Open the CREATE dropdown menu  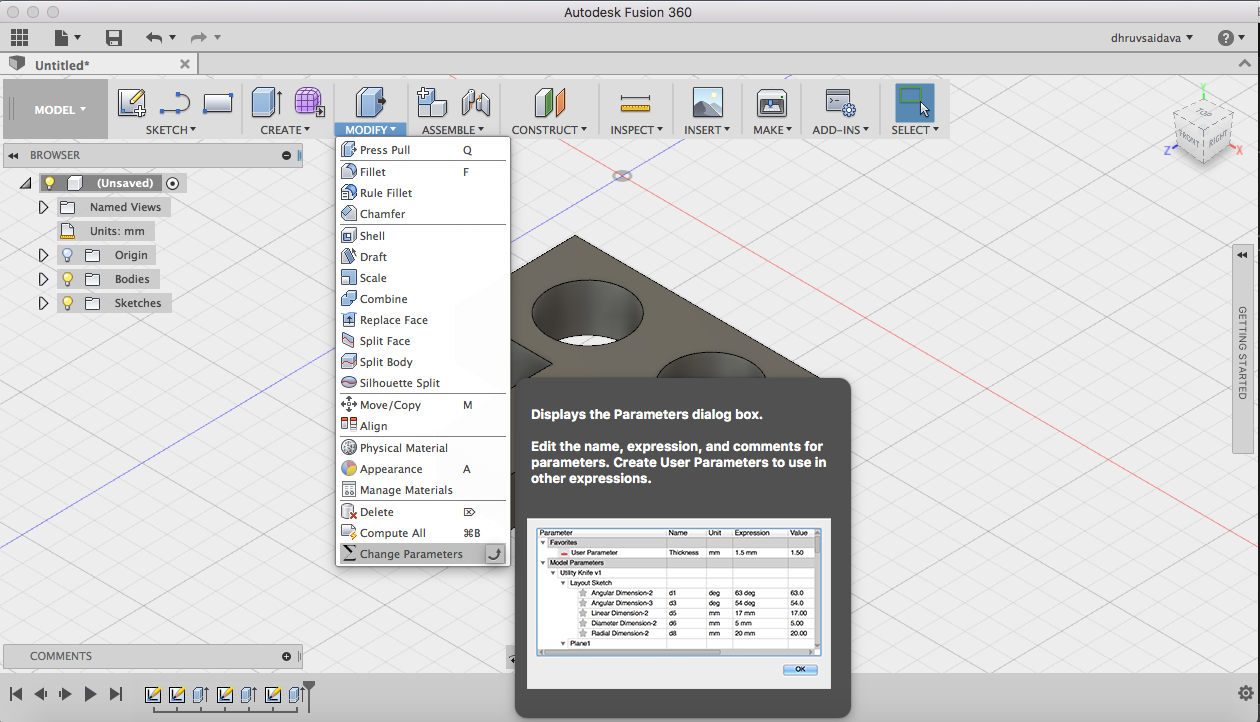coord(286,130)
